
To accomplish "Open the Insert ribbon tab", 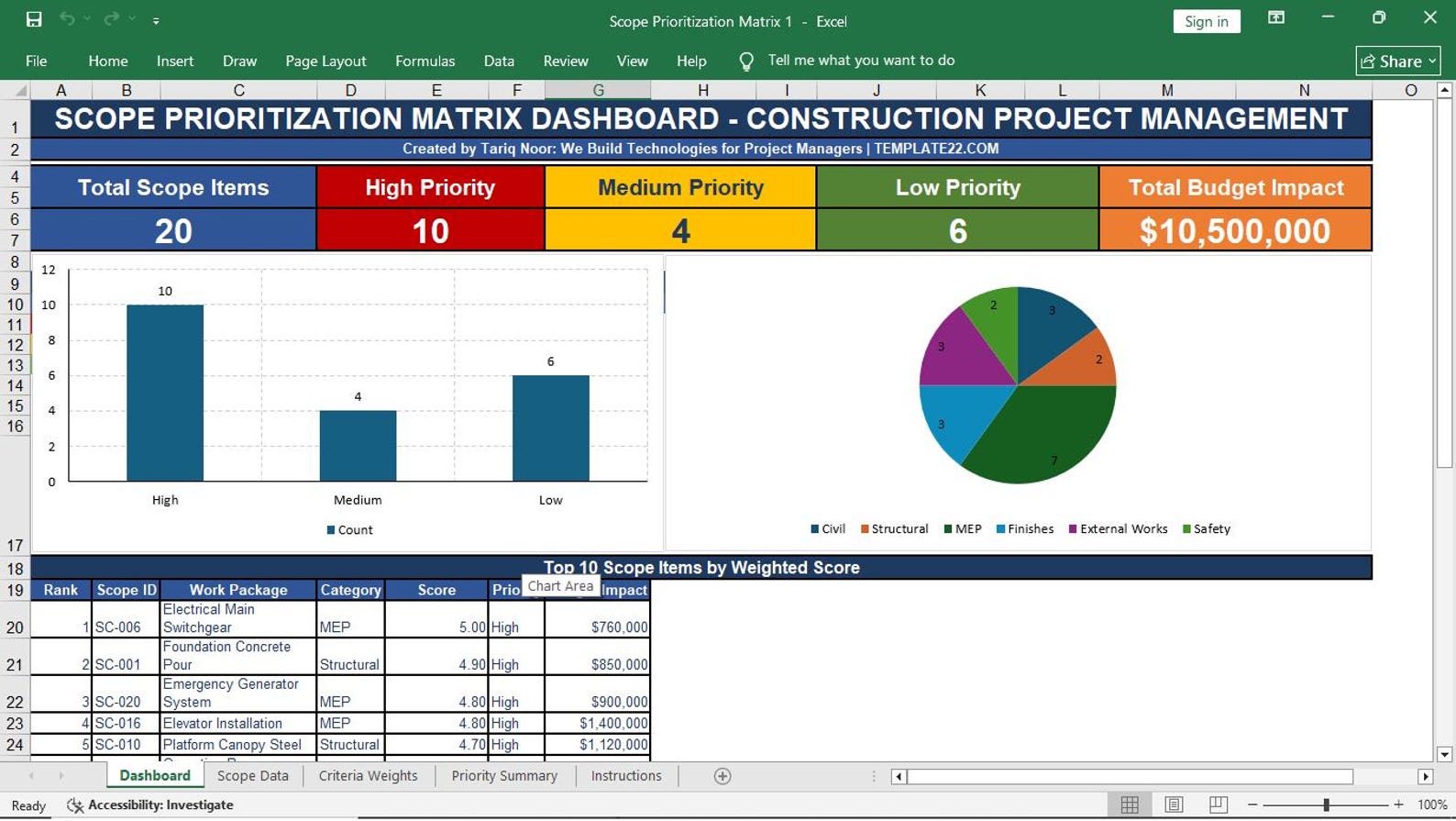I will point(175,61).
